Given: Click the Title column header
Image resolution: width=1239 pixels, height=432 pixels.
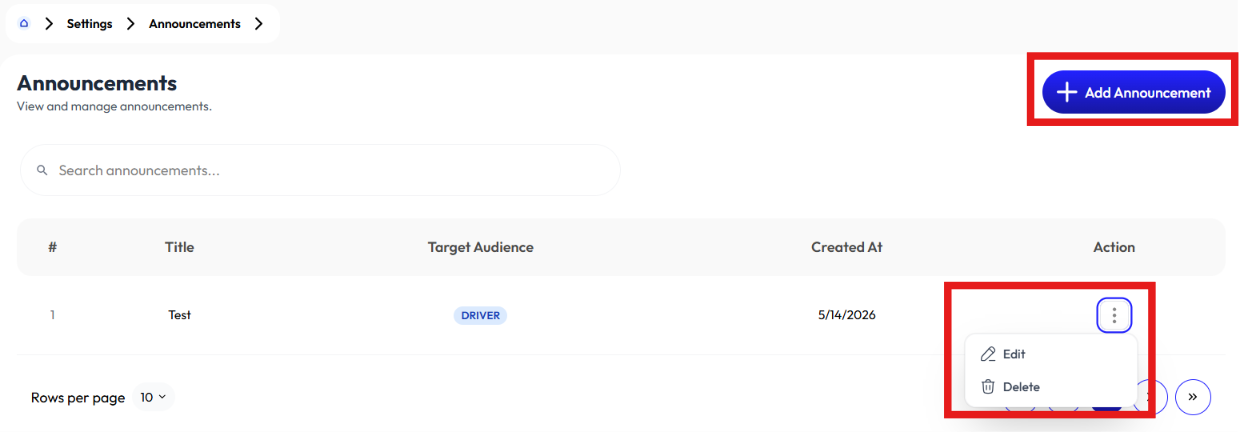Looking at the screenshot, I should (x=180, y=247).
